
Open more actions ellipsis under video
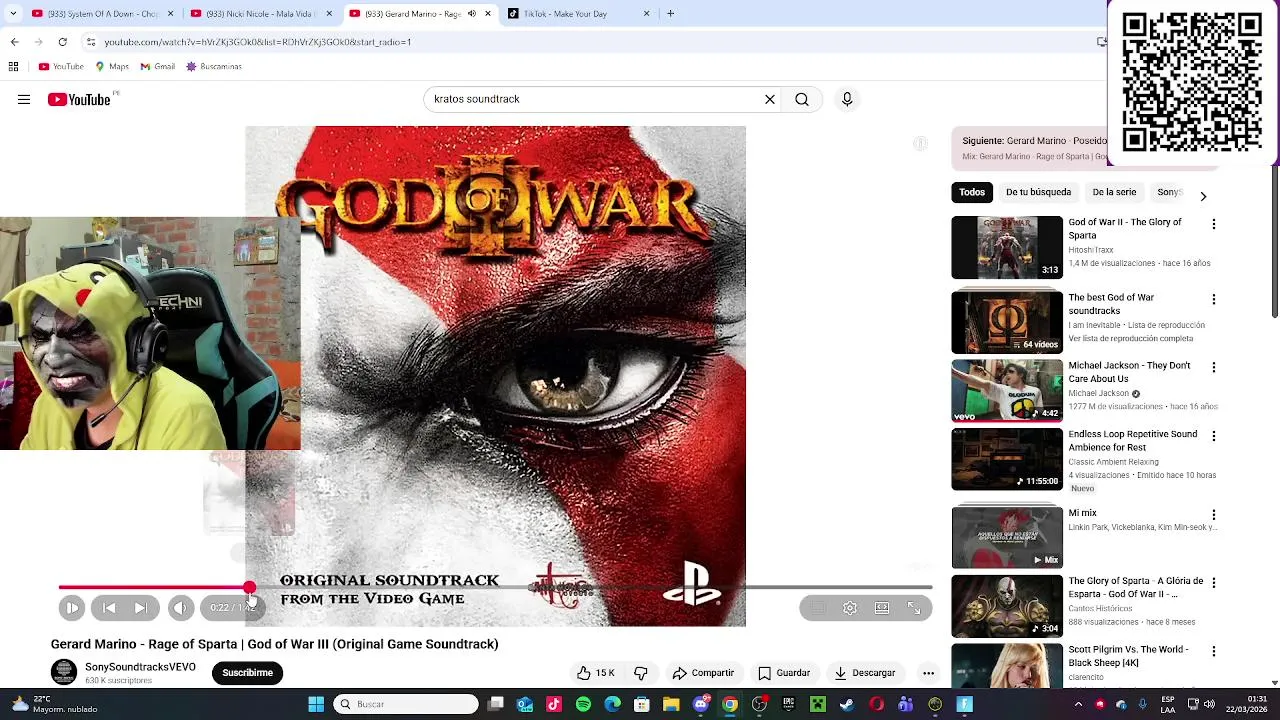(x=928, y=673)
